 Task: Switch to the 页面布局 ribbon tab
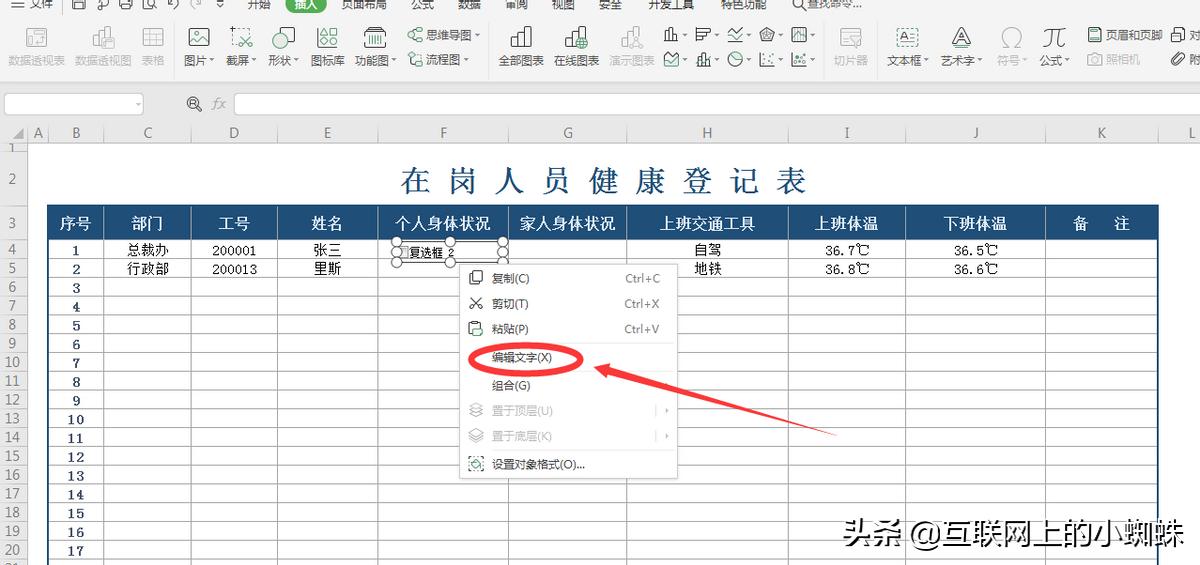pos(364,5)
